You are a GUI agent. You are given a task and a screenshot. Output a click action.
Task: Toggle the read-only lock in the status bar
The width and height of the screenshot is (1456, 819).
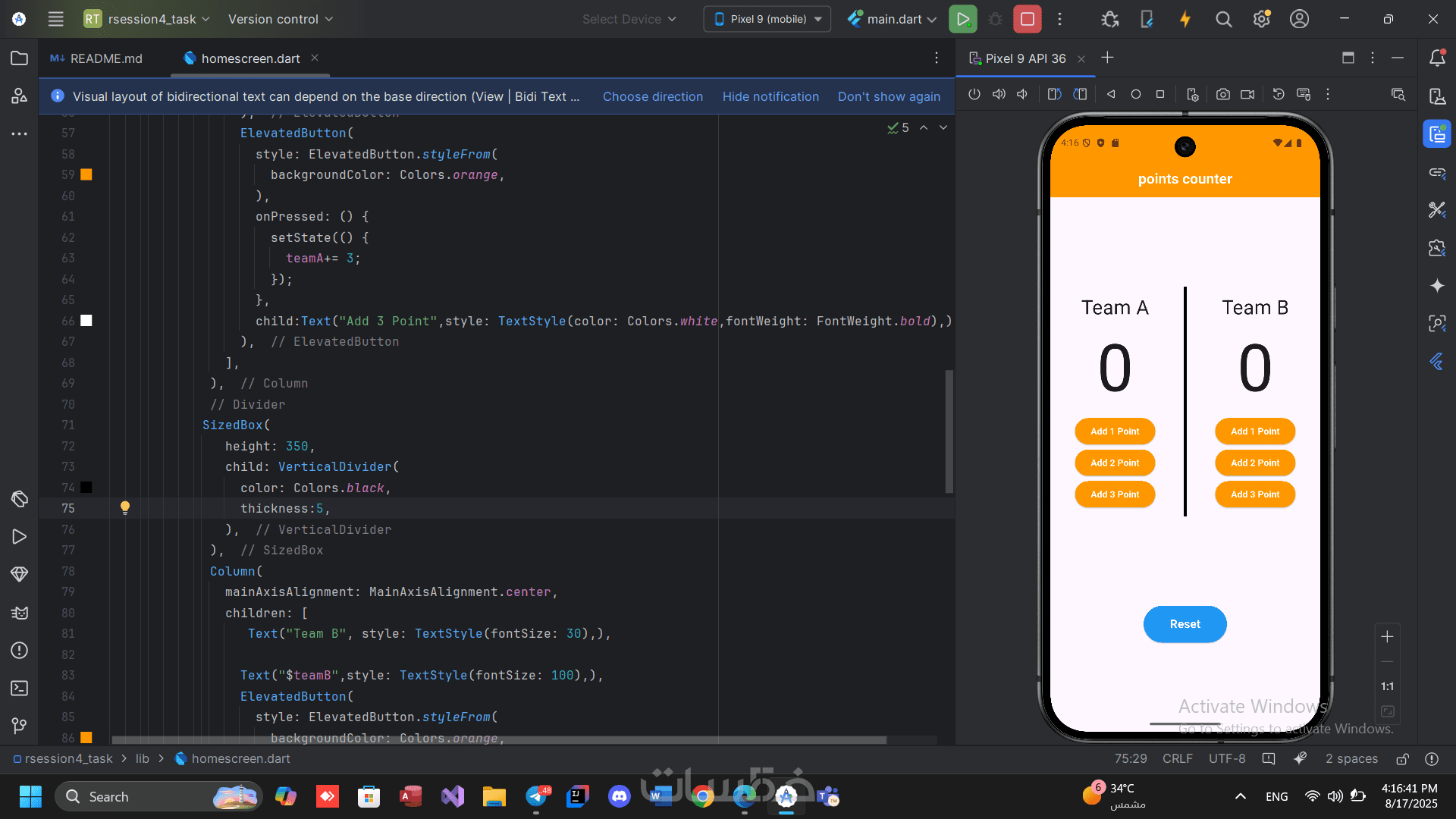click(1402, 758)
